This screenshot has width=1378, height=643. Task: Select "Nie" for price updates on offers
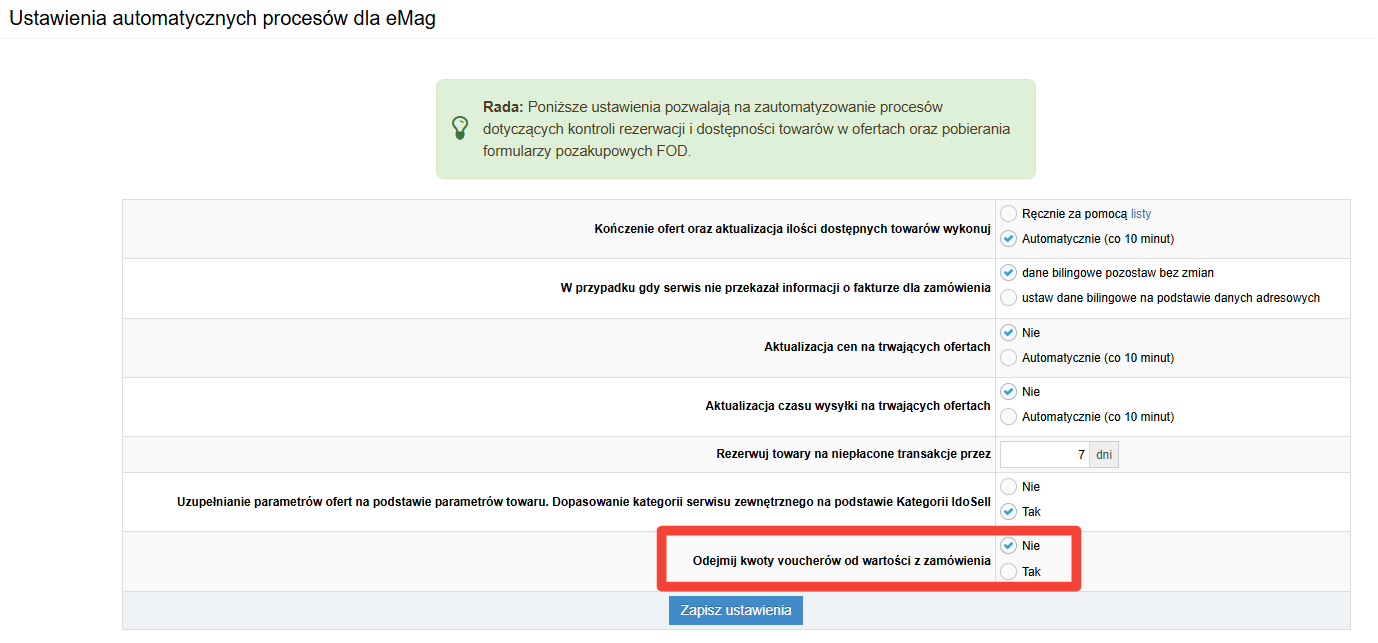[x=1008, y=333]
